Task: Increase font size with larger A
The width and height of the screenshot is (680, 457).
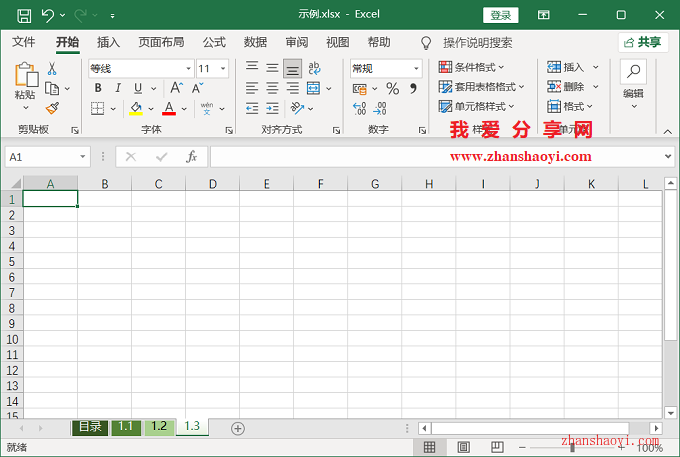Action: click(x=176, y=88)
